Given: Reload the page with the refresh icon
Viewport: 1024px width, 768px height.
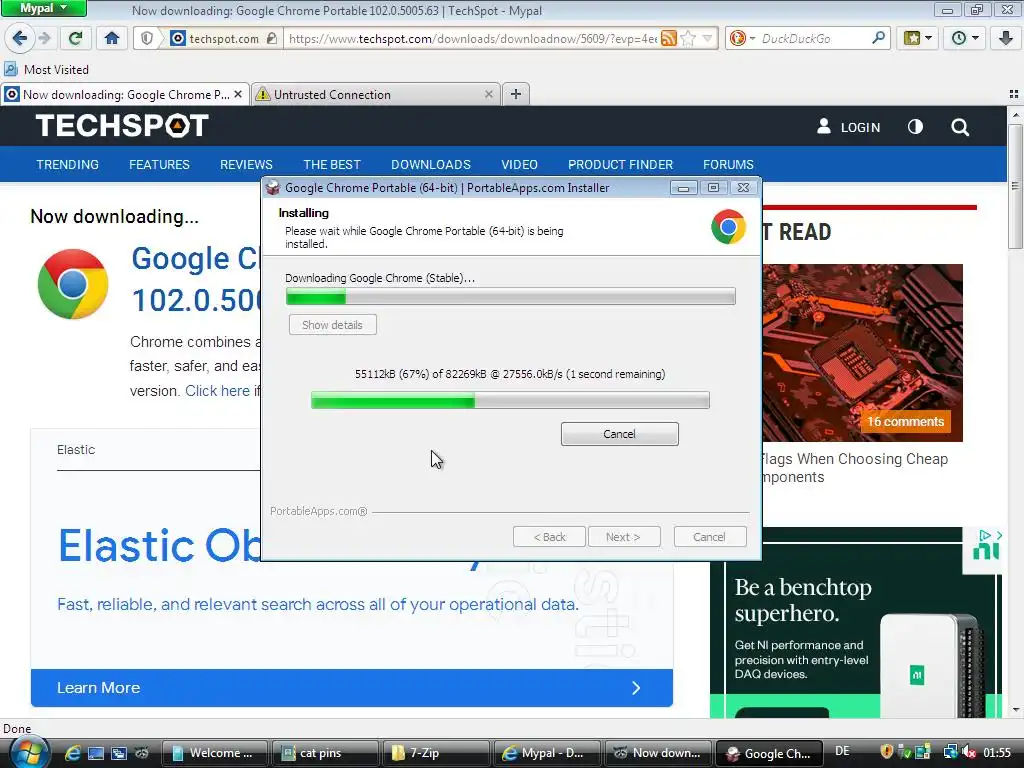Looking at the screenshot, I should click(76, 38).
